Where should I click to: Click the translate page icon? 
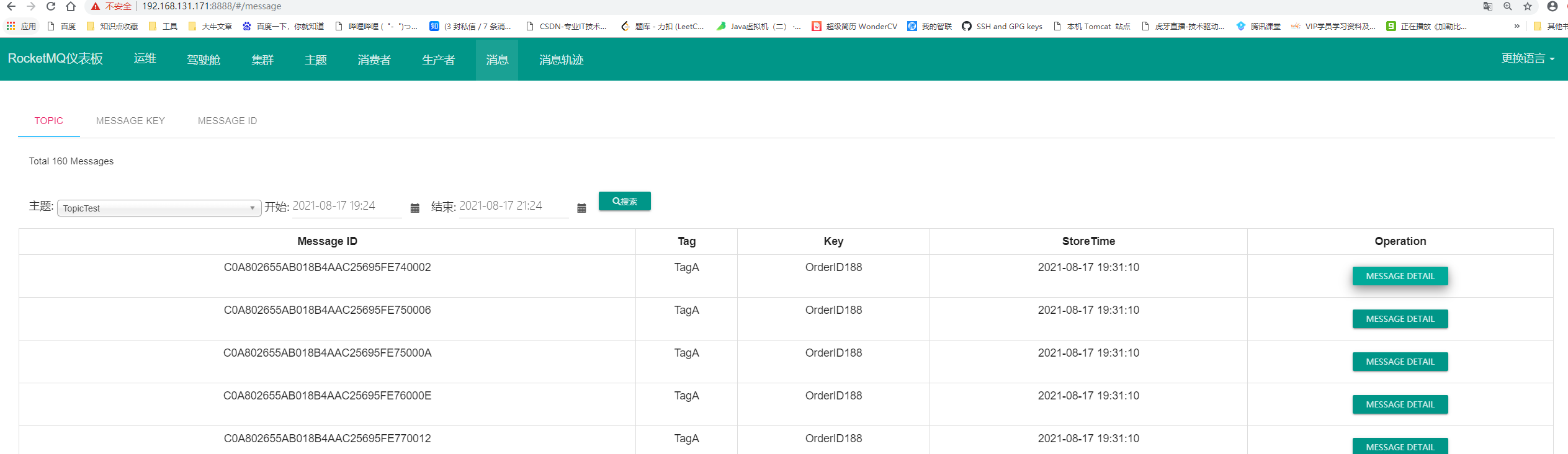[1487, 6]
